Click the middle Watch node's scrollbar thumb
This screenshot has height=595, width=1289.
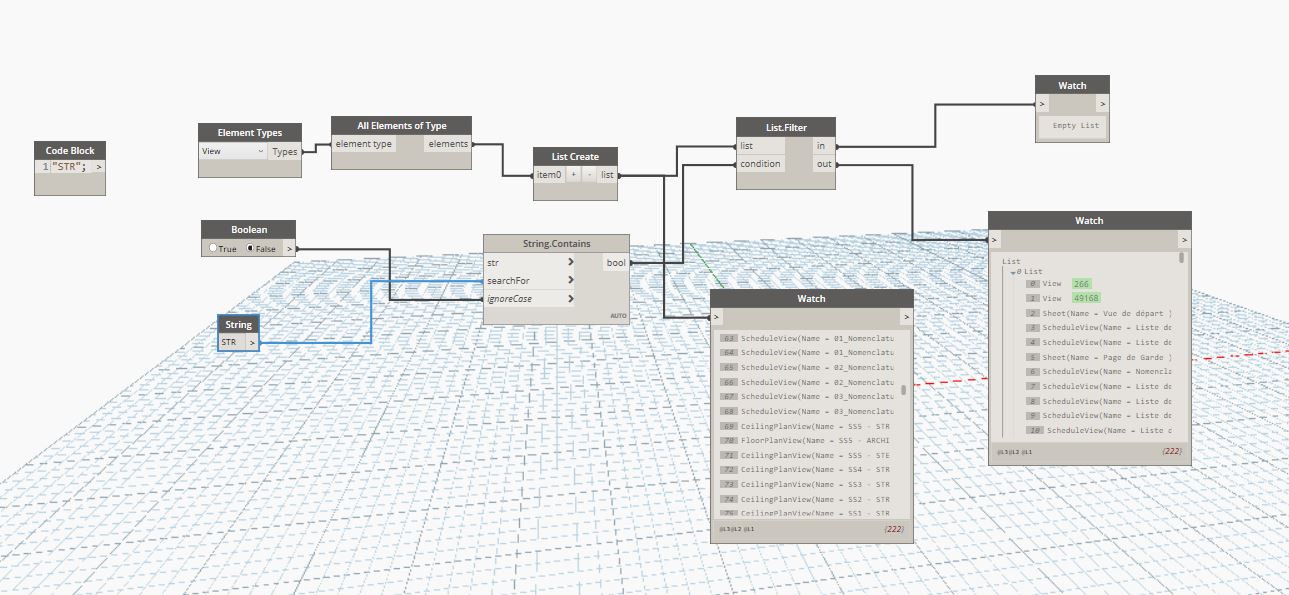904,390
